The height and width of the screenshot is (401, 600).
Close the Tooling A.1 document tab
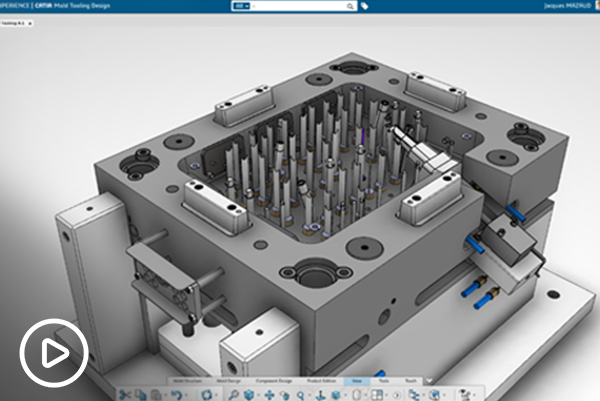pyautogui.click(x=32, y=23)
